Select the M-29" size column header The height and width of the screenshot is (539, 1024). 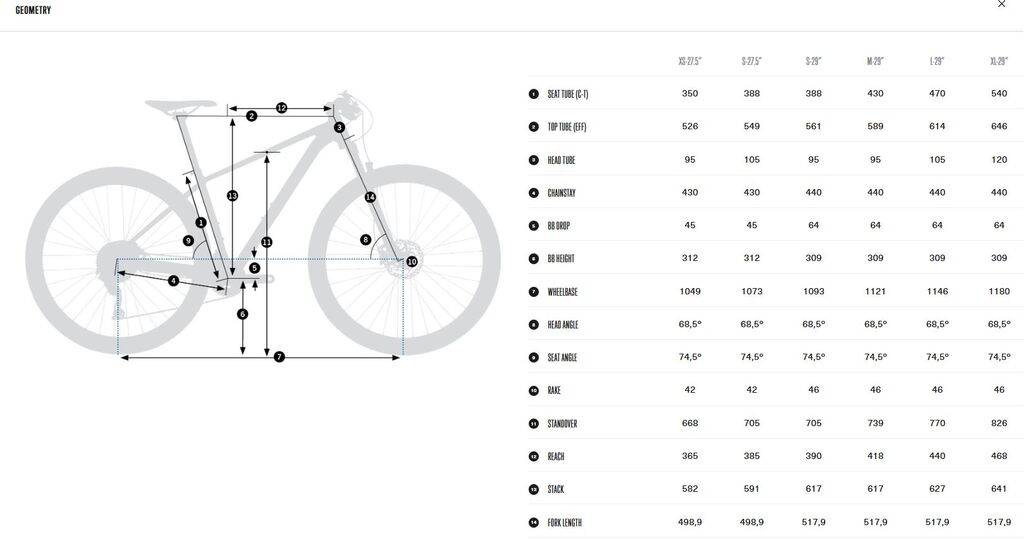tap(875, 62)
